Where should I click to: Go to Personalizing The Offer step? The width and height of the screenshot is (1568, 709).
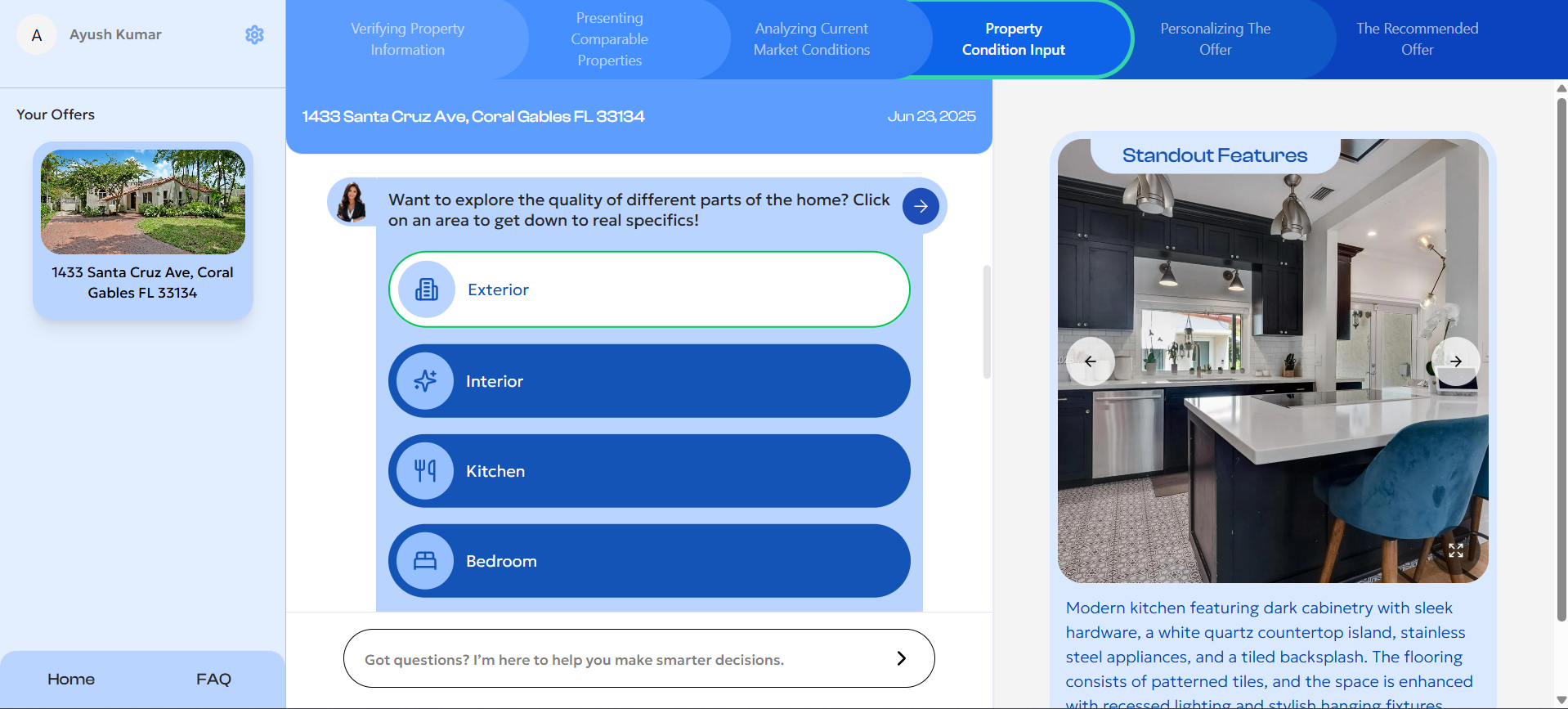(x=1216, y=39)
